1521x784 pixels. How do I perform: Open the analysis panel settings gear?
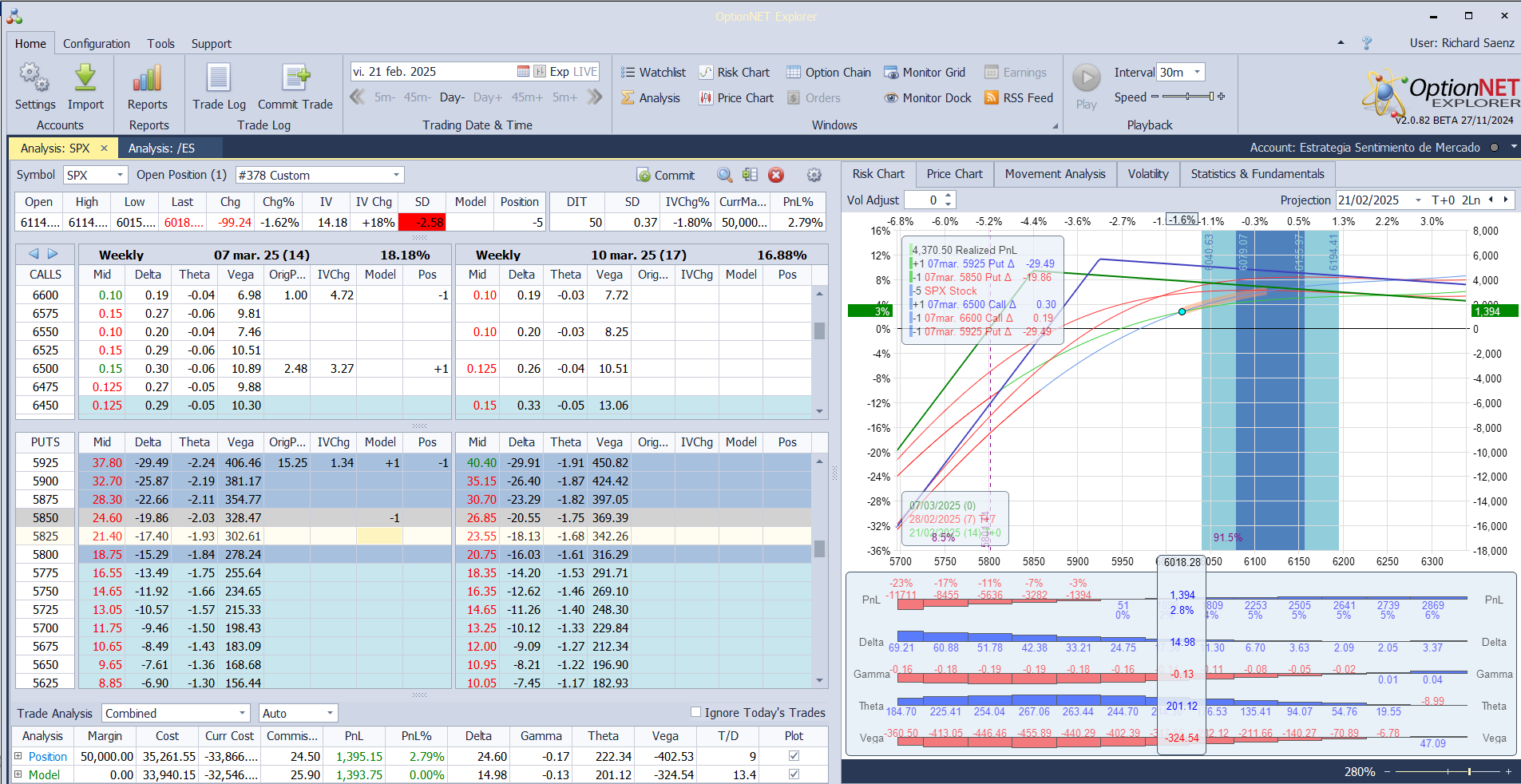814,175
